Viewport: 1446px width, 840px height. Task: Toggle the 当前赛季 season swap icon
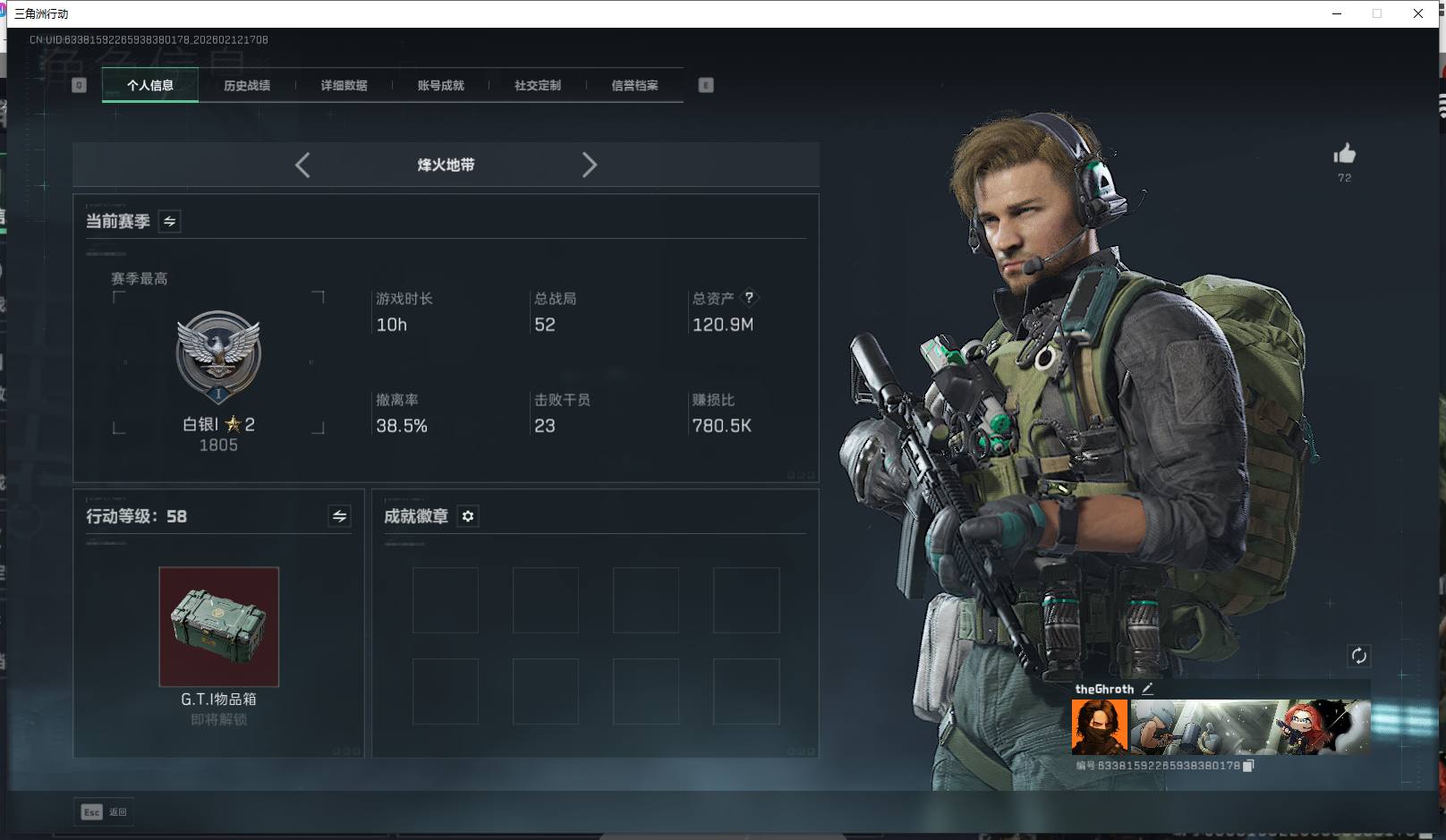point(169,221)
